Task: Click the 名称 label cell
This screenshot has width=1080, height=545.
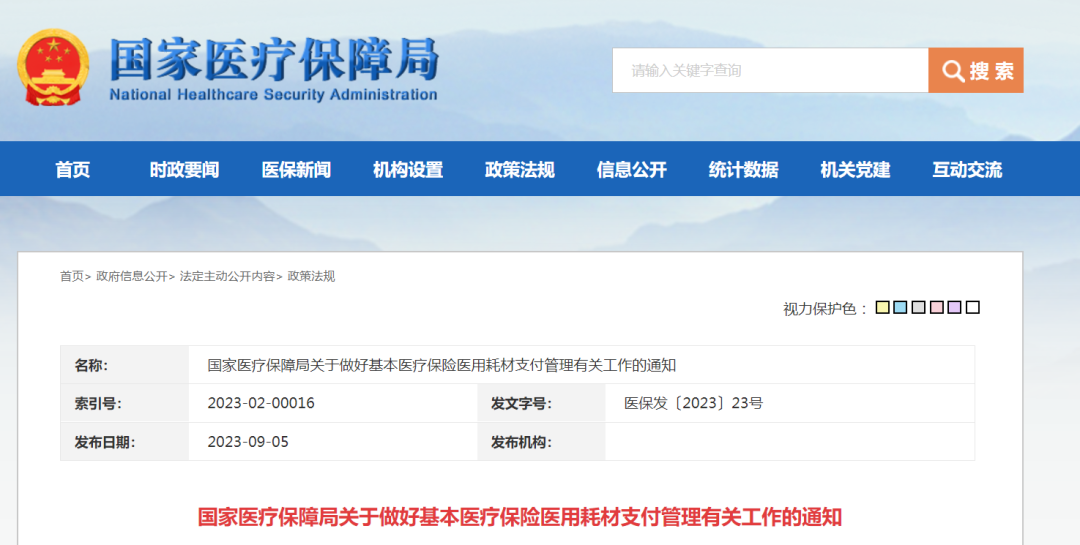Action: (125, 365)
